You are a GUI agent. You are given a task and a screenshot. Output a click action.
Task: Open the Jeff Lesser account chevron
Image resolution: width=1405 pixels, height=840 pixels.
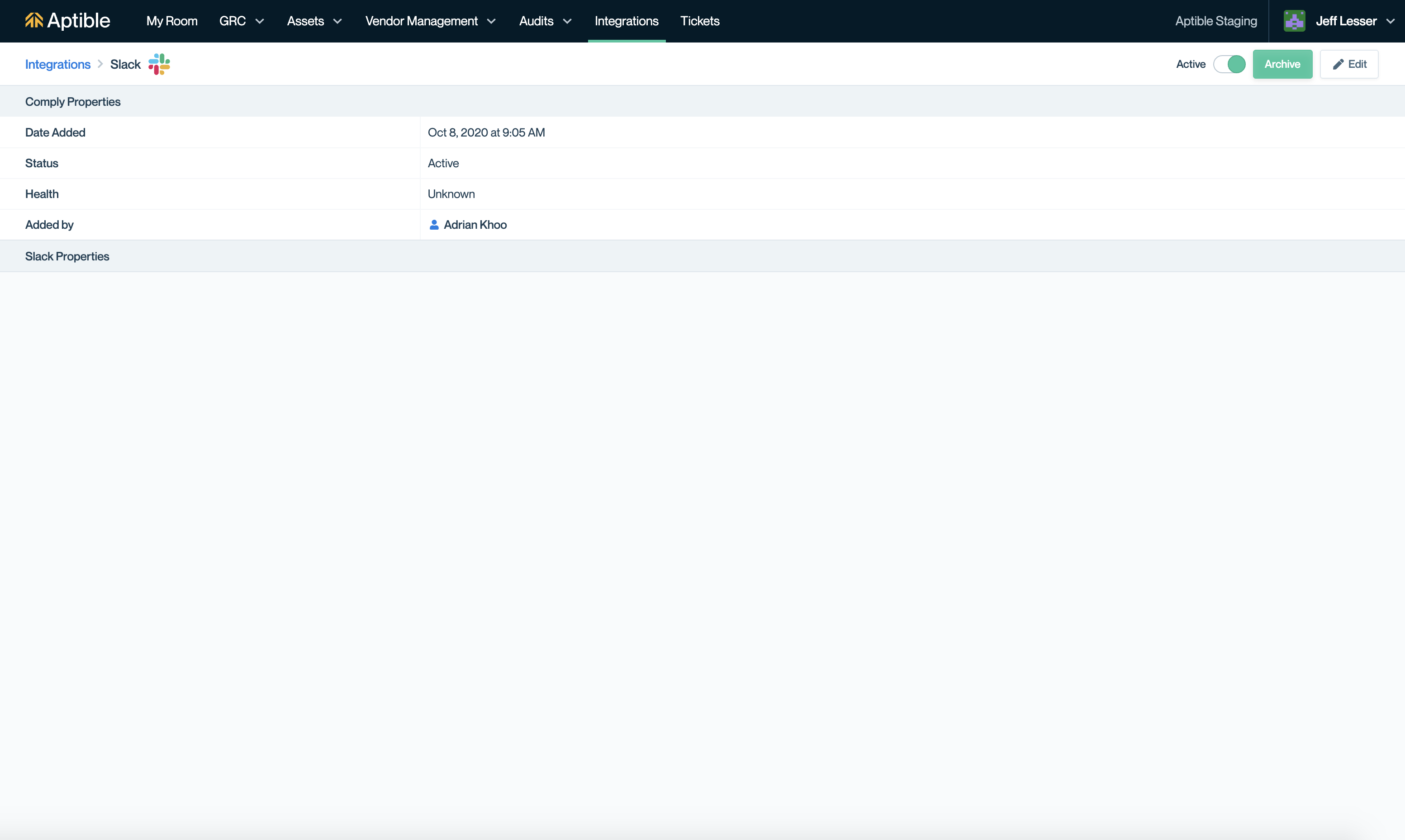(1390, 21)
